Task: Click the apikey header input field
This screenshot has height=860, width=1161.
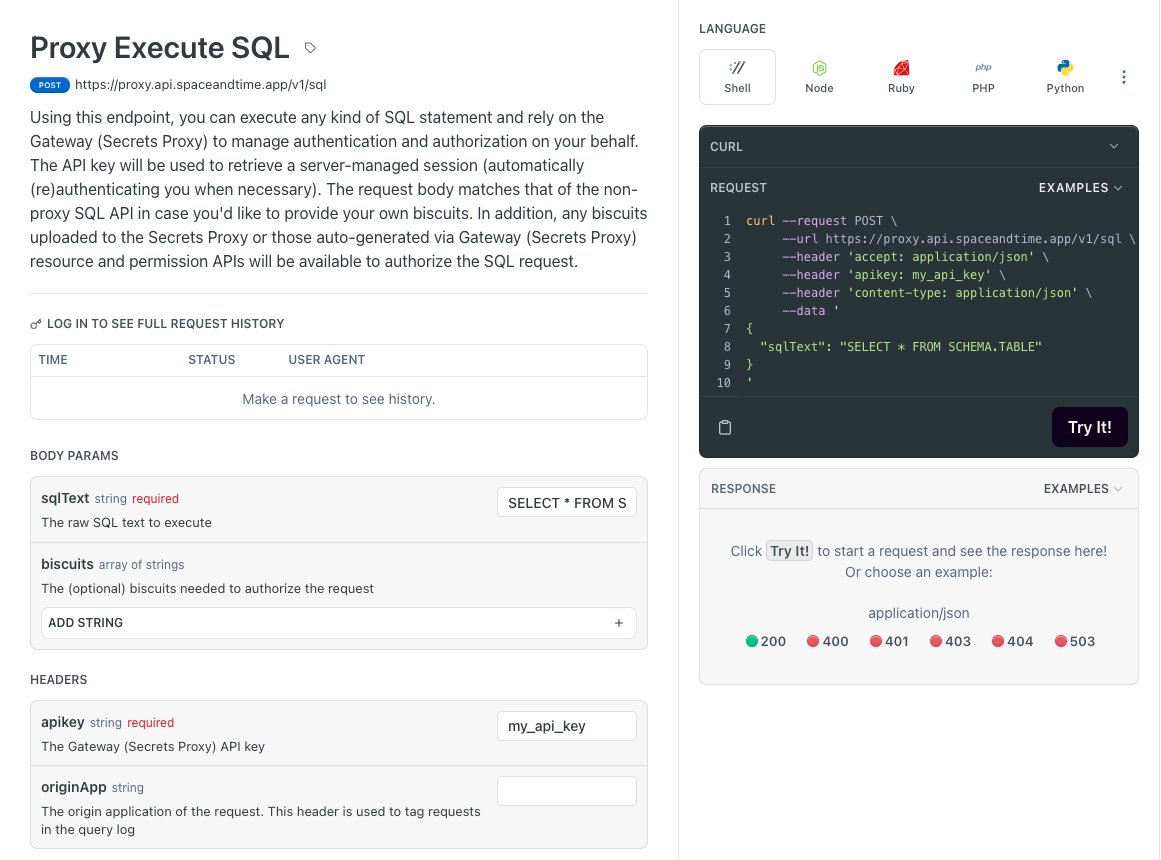Action: pos(566,726)
